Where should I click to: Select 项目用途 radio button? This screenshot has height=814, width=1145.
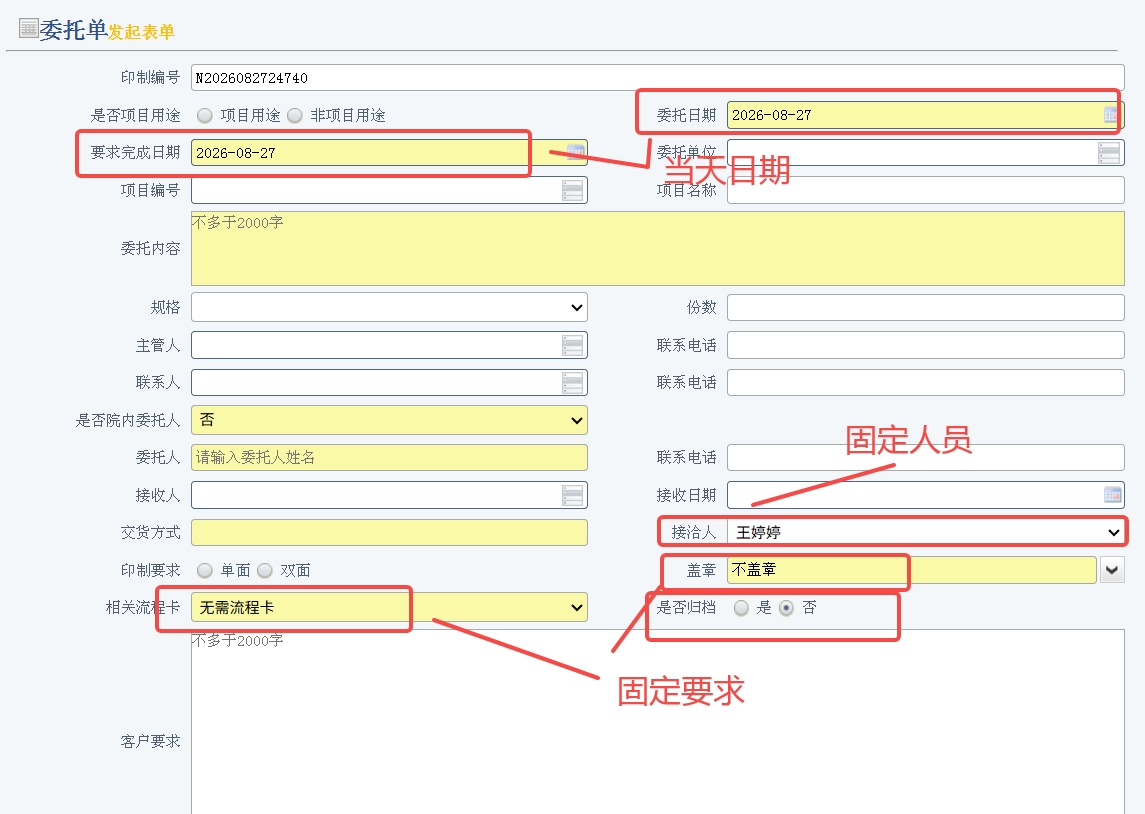205,115
